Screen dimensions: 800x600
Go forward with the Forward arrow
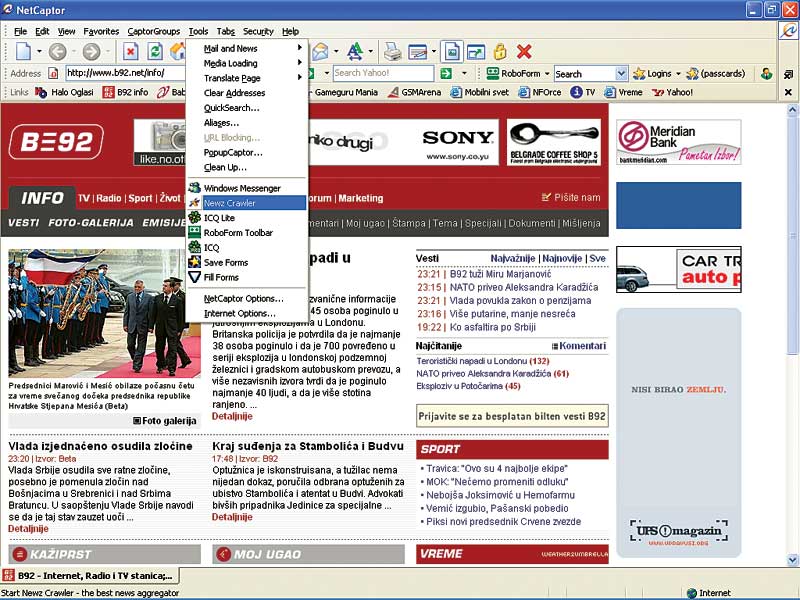[x=91, y=52]
